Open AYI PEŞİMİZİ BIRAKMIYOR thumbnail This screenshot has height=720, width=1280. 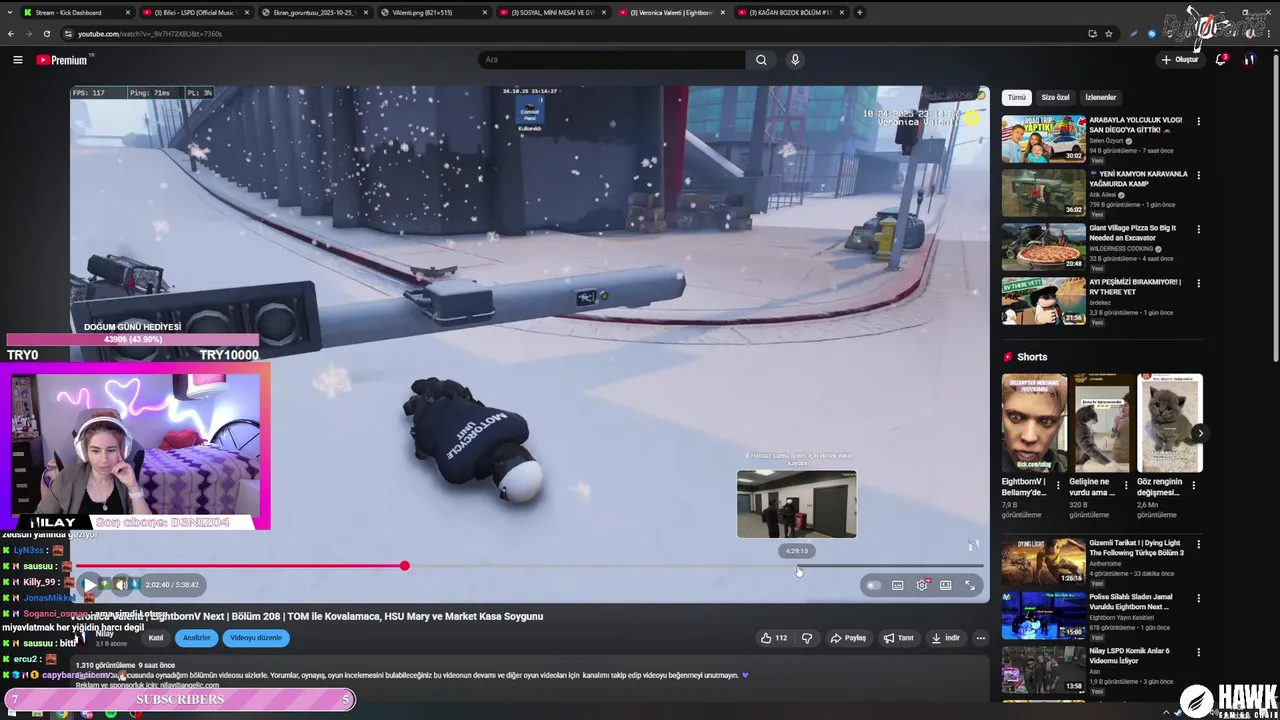click(x=1044, y=301)
